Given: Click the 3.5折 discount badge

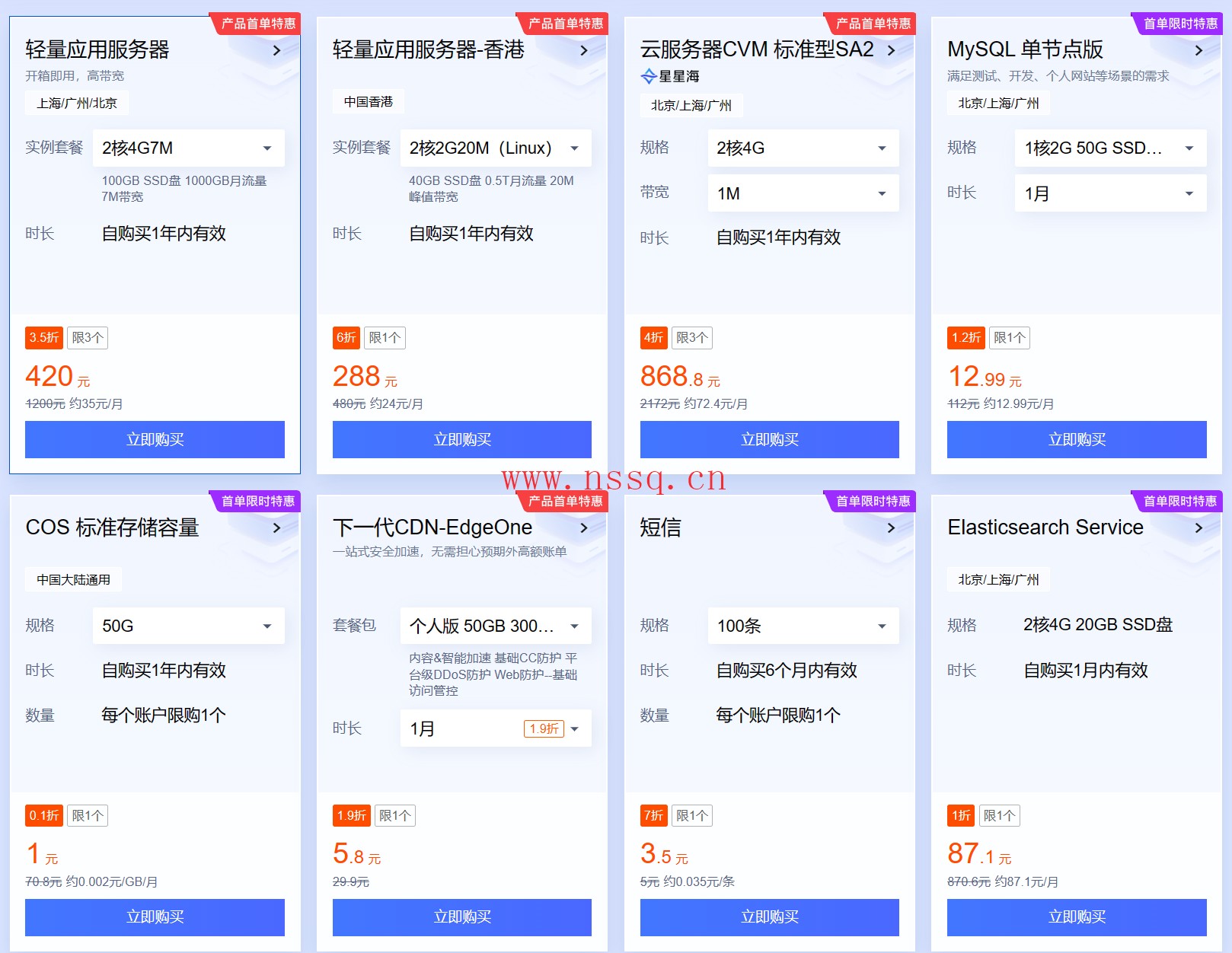Looking at the screenshot, I should (44, 337).
